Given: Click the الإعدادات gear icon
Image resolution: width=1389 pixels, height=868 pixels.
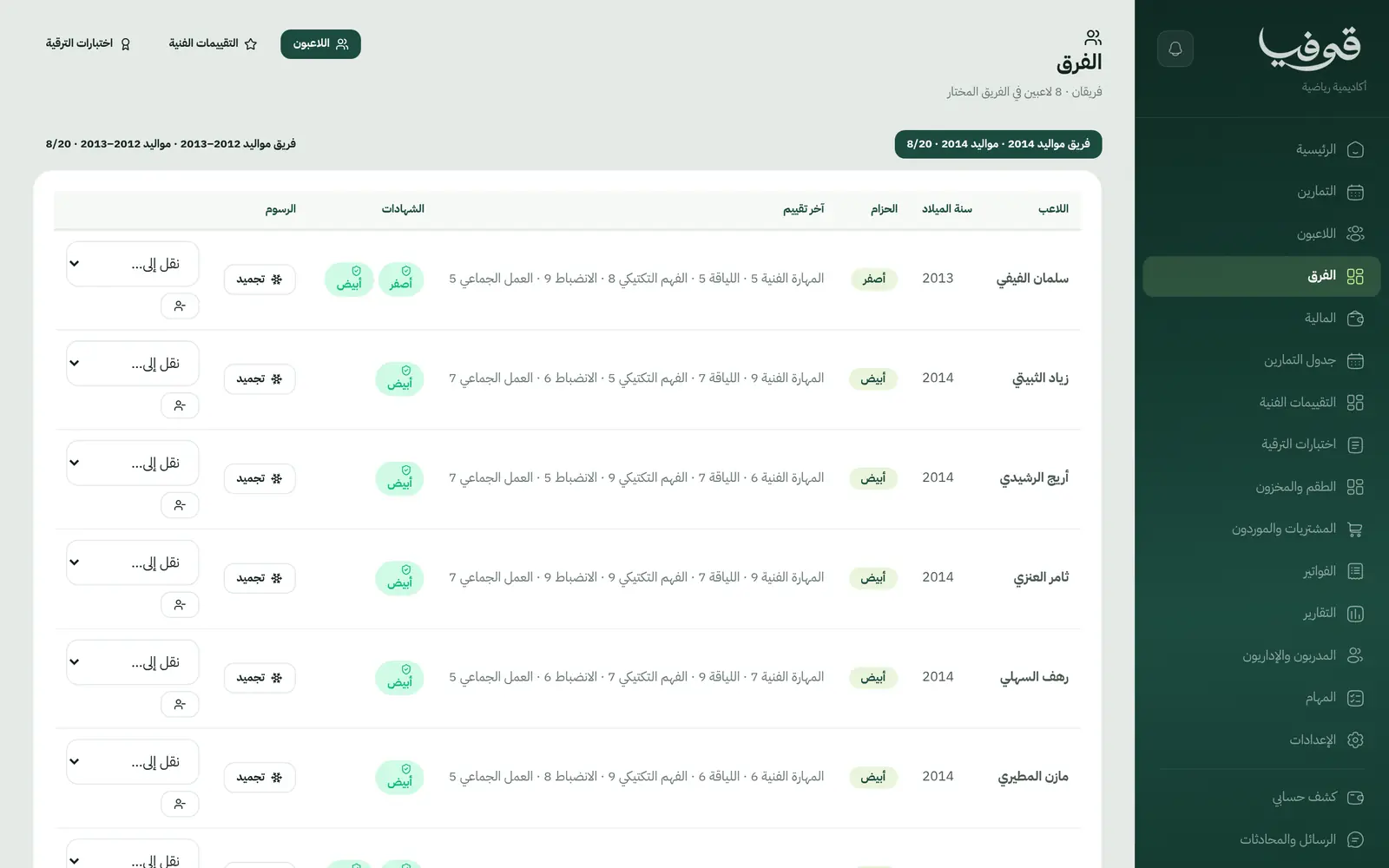Looking at the screenshot, I should point(1355,740).
